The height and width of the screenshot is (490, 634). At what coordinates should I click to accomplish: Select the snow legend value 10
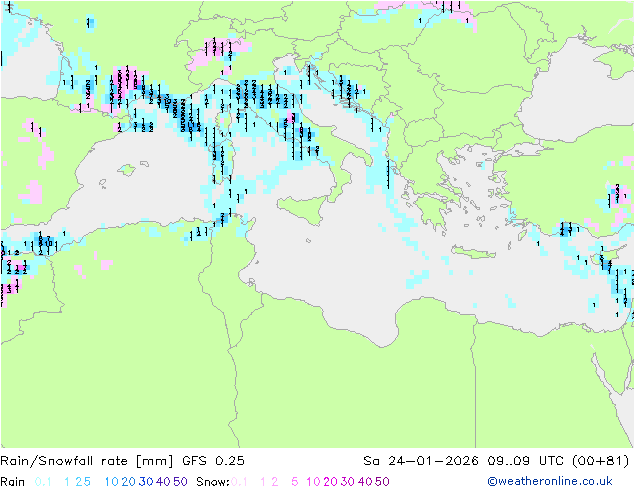pyautogui.click(x=313, y=482)
